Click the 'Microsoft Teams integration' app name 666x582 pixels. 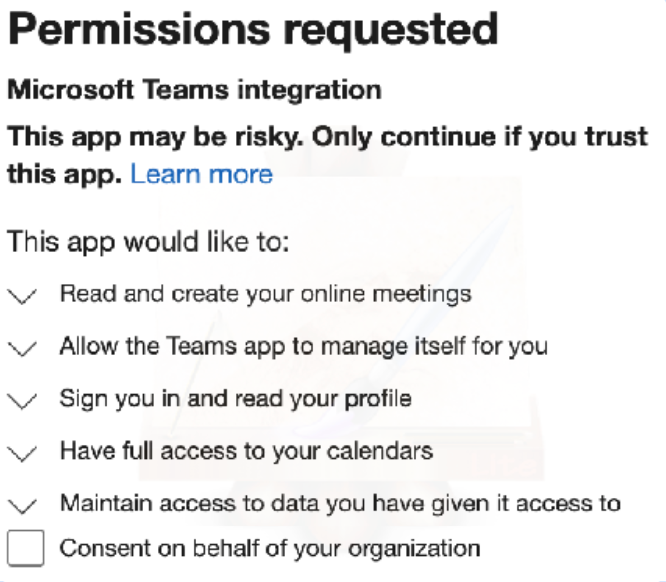click(x=194, y=90)
